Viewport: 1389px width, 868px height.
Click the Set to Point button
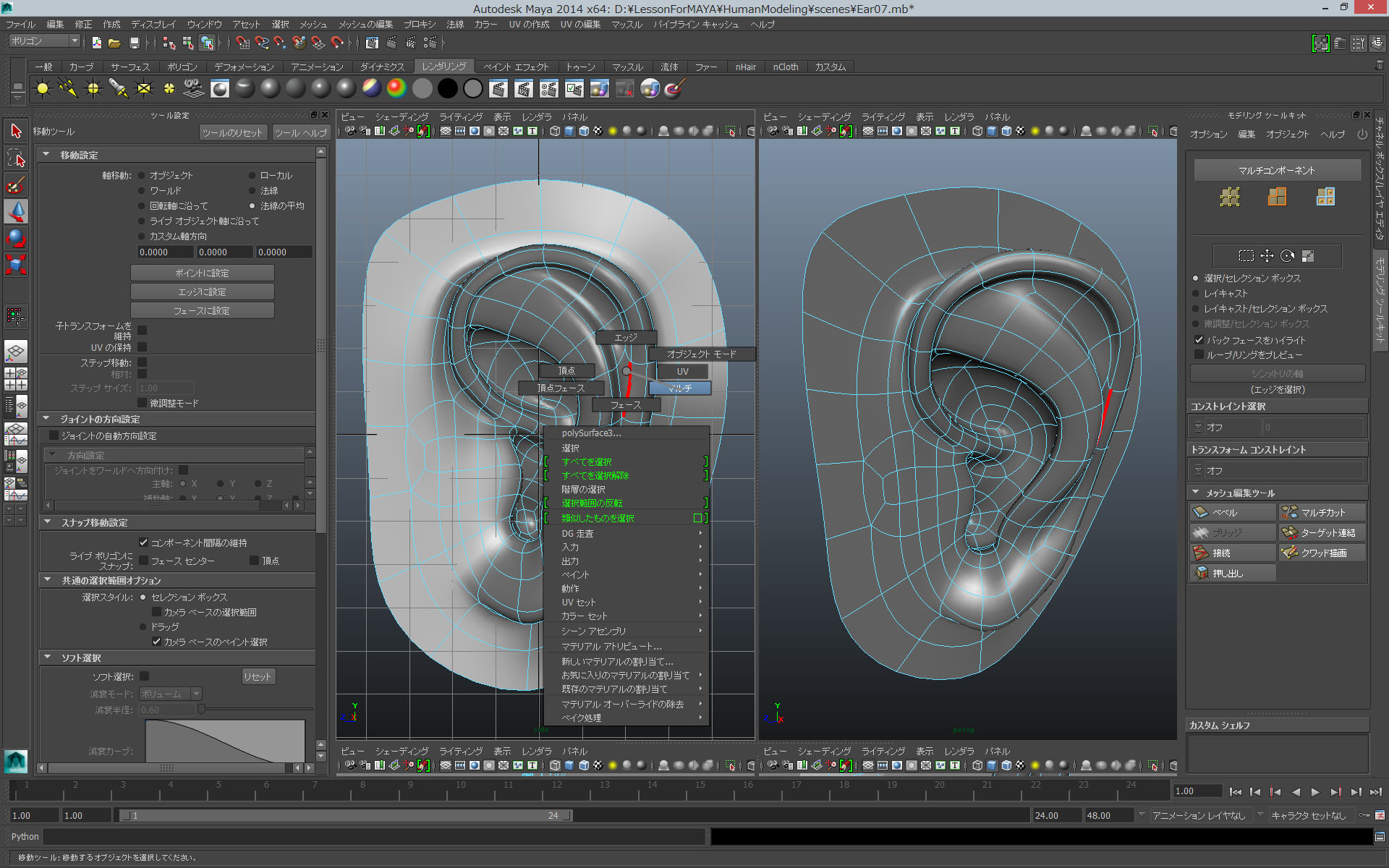tap(202, 273)
